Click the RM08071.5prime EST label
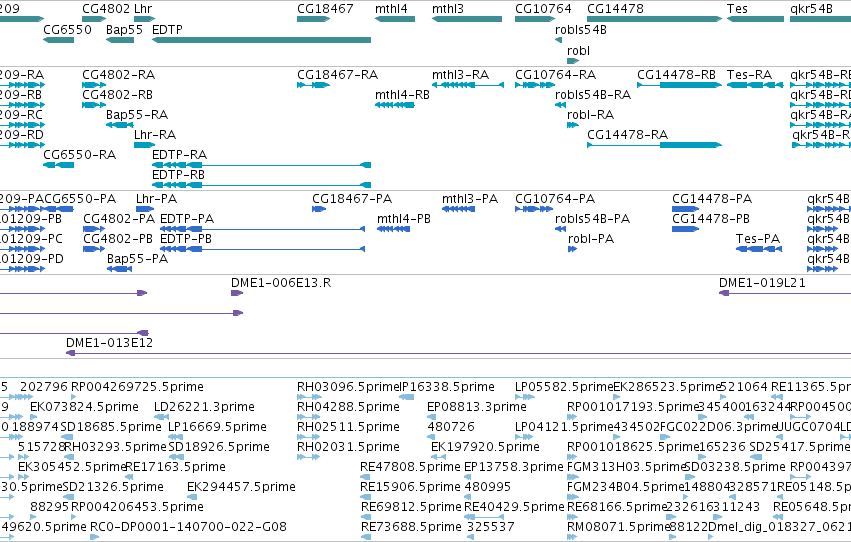The height and width of the screenshot is (542, 851). point(618,527)
